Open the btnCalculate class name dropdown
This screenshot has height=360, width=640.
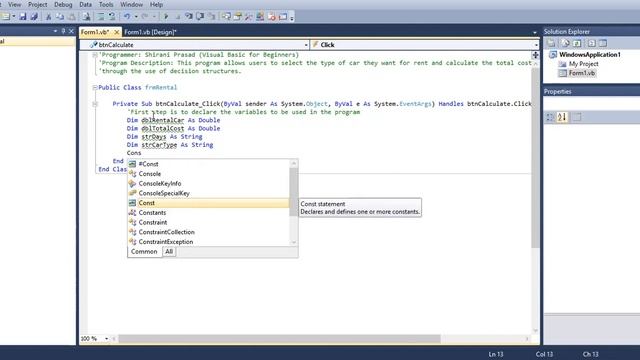[x=306, y=45]
